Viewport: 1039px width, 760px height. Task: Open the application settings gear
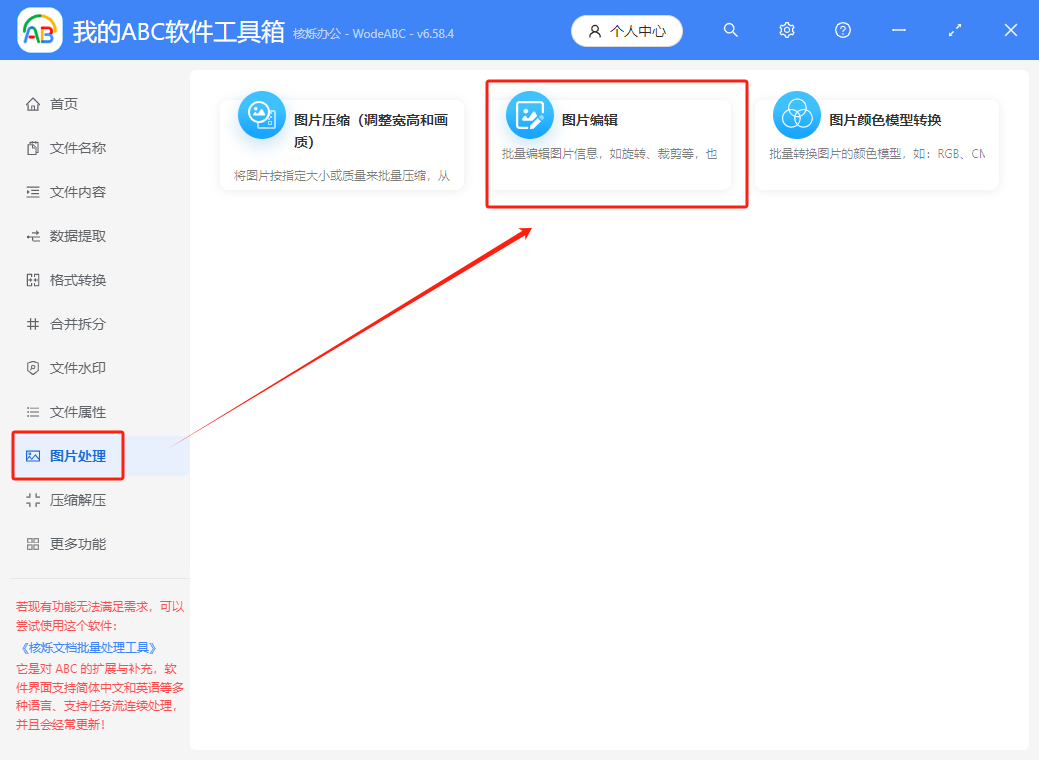pos(787,30)
